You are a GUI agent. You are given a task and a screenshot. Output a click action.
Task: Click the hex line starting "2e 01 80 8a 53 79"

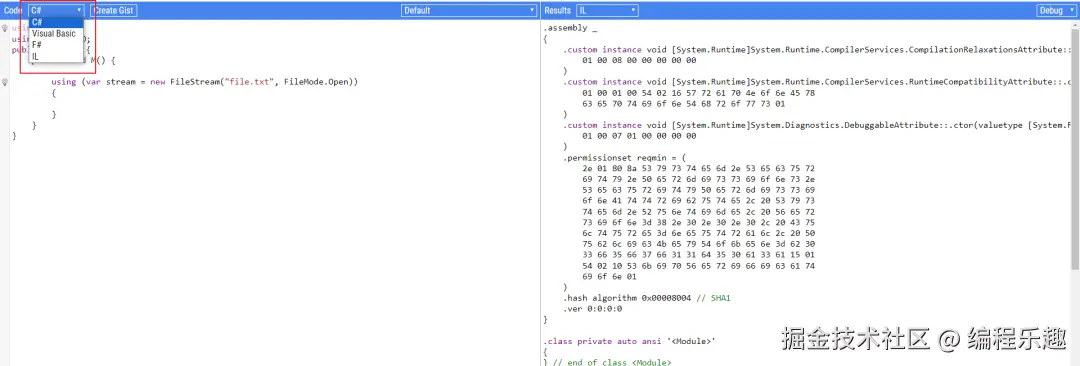[x=698, y=168]
